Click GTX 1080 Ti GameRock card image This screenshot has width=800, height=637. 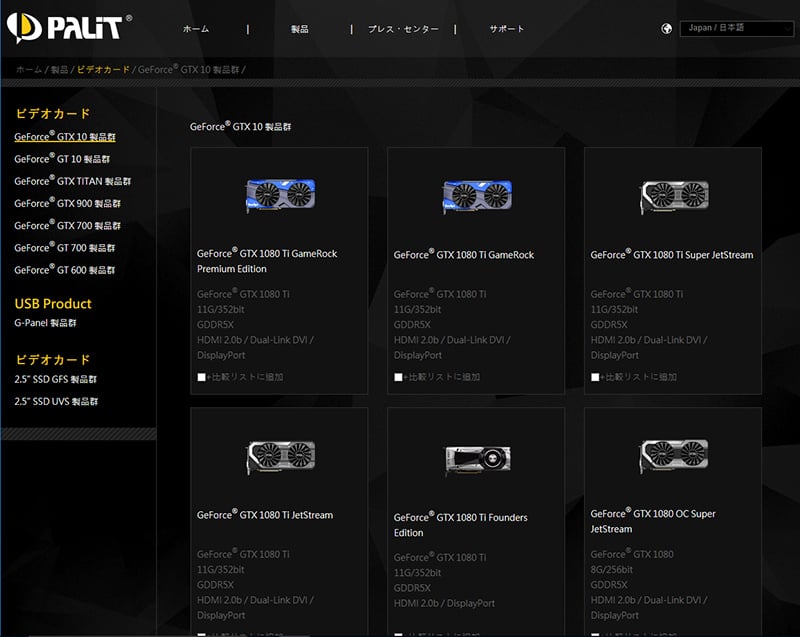coord(477,196)
